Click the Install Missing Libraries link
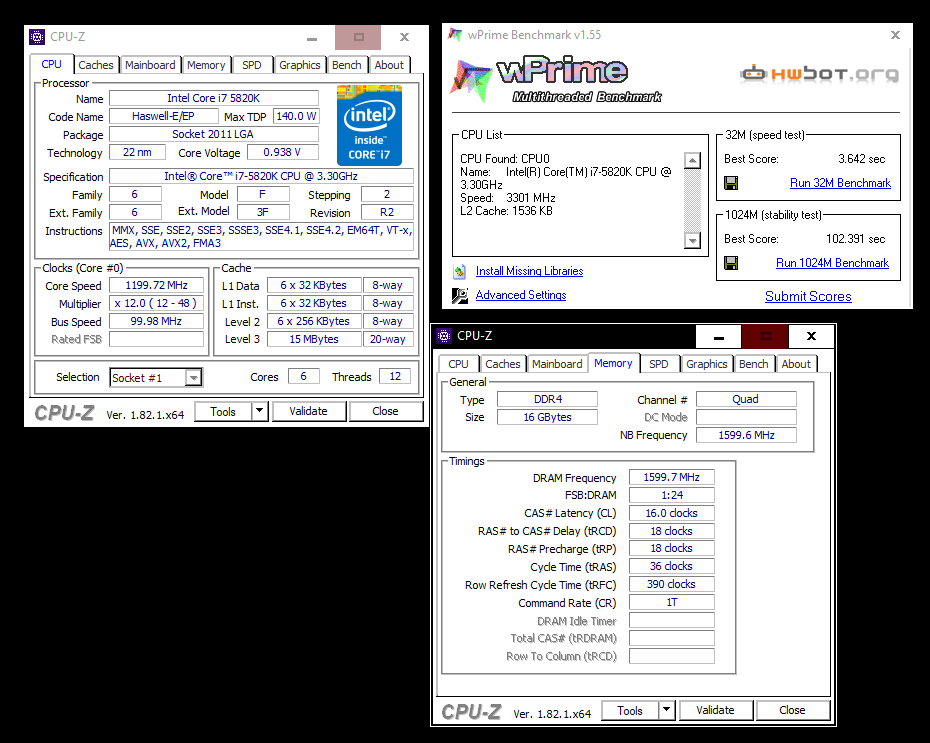 tap(529, 271)
